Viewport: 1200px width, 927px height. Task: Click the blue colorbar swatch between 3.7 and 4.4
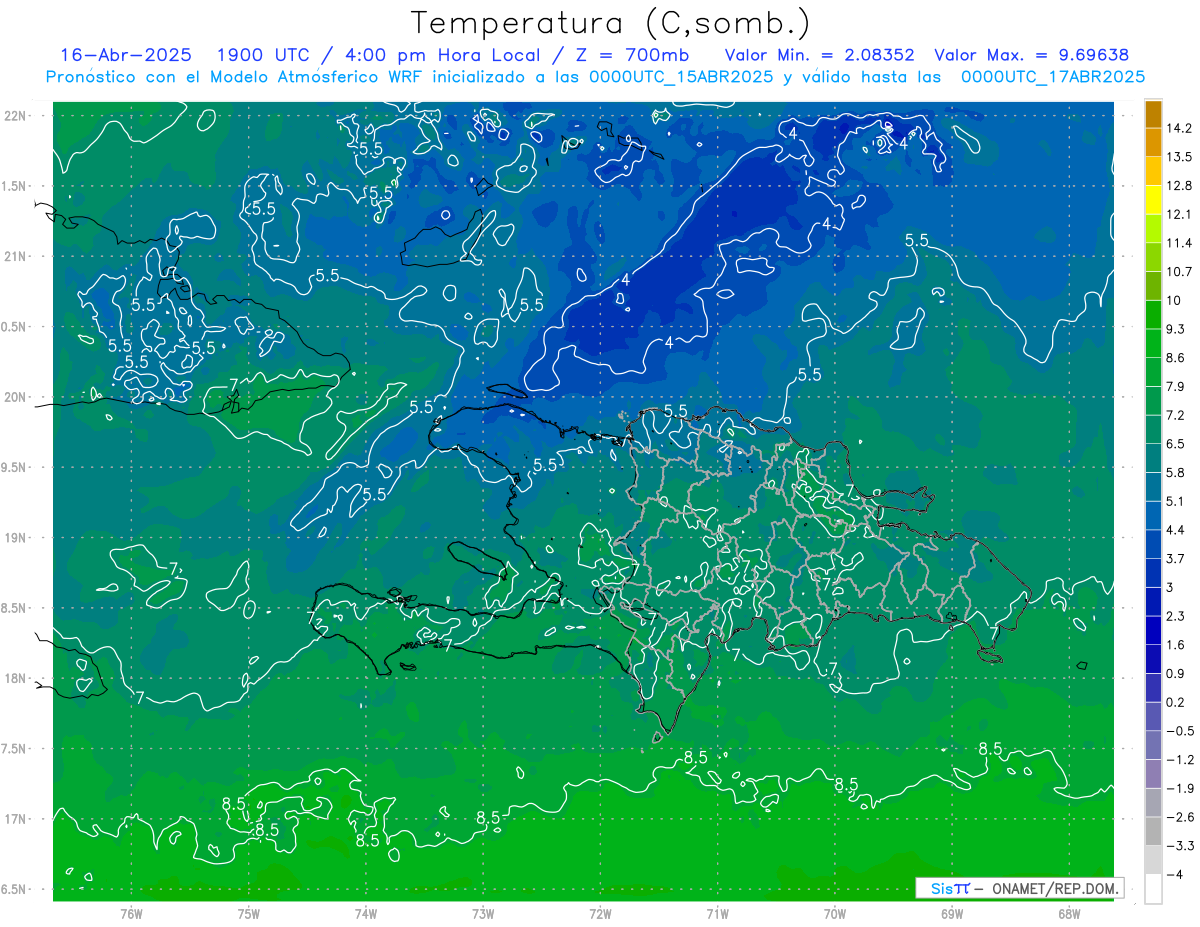[x=1153, y=544]
